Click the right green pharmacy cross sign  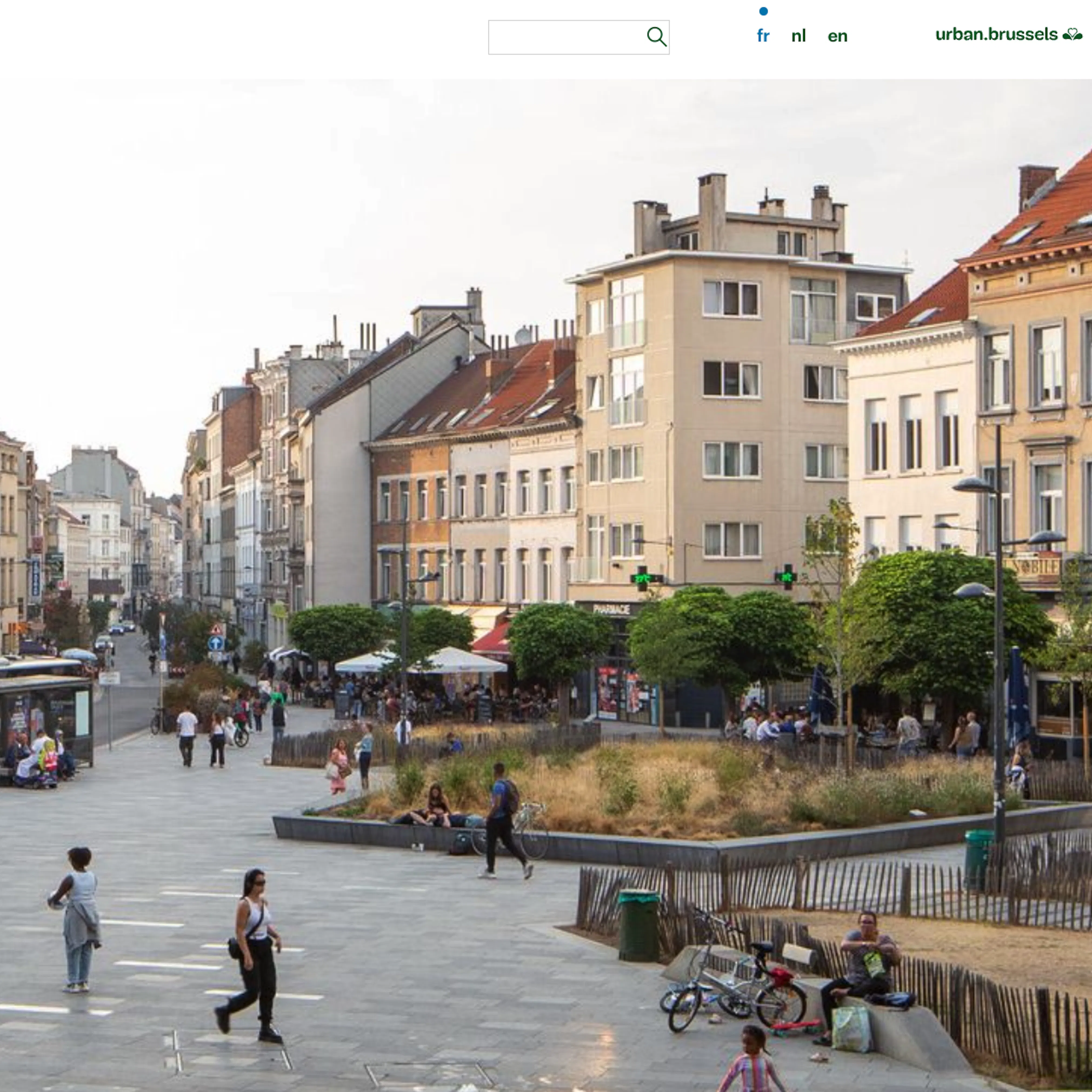point(786,577)
